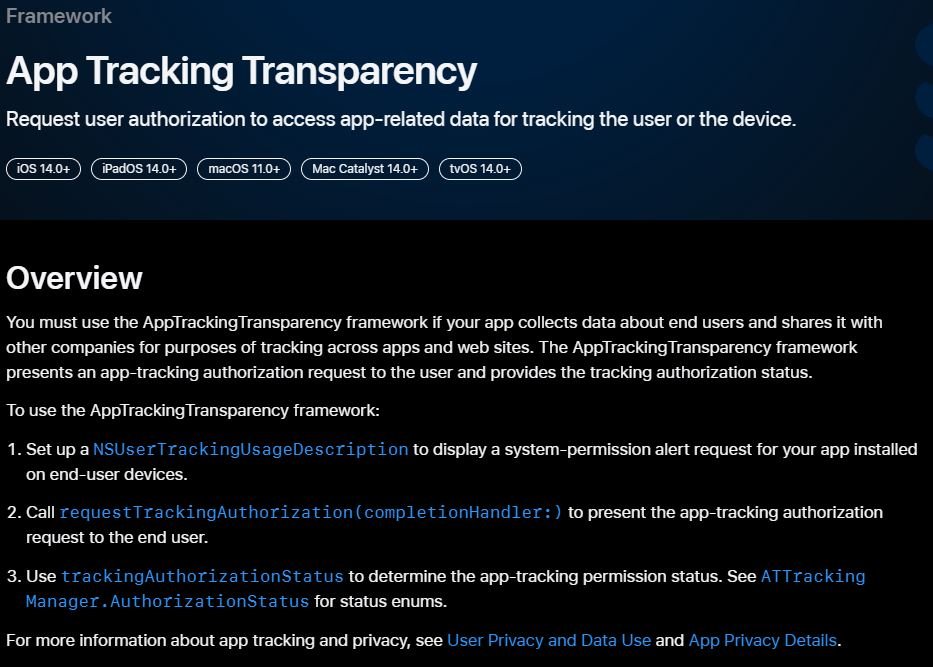Viewport: 933px width, 667px height.
Task: Open the NSUserTrackingUsageDescription link
Action: [x=250, y=450]
